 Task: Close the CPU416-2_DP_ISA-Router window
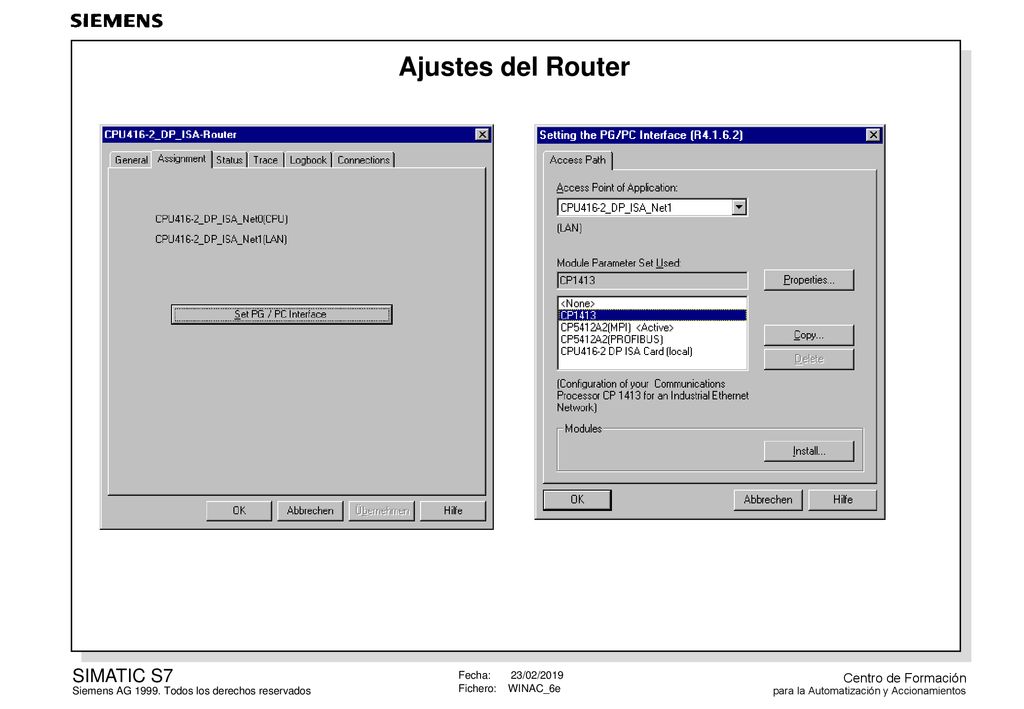[x=482, y=134]
